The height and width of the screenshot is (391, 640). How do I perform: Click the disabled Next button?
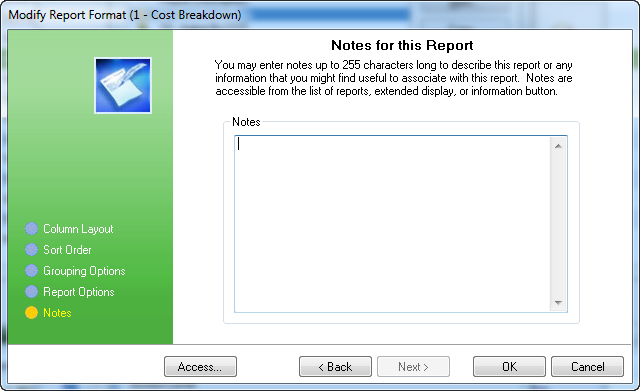[x=413, y=367]
